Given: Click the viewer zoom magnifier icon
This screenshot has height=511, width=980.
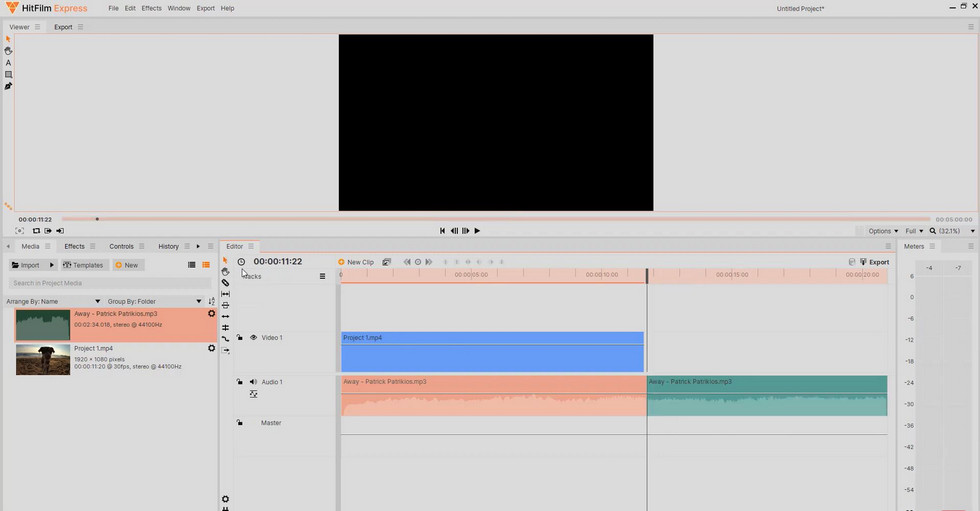Looking at the screenshot, I should coord(932,231).
